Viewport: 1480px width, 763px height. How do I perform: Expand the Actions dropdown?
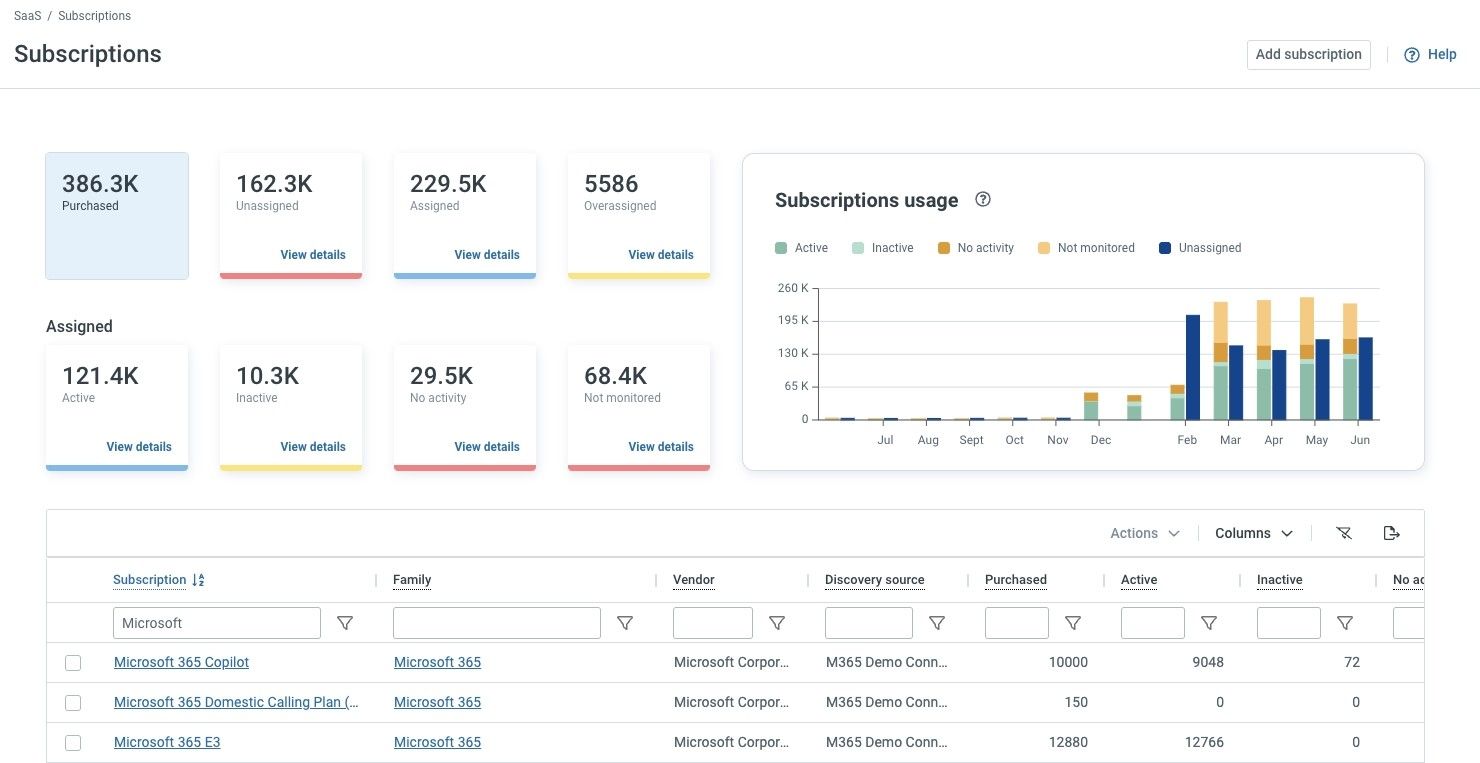coord(1145,533)
